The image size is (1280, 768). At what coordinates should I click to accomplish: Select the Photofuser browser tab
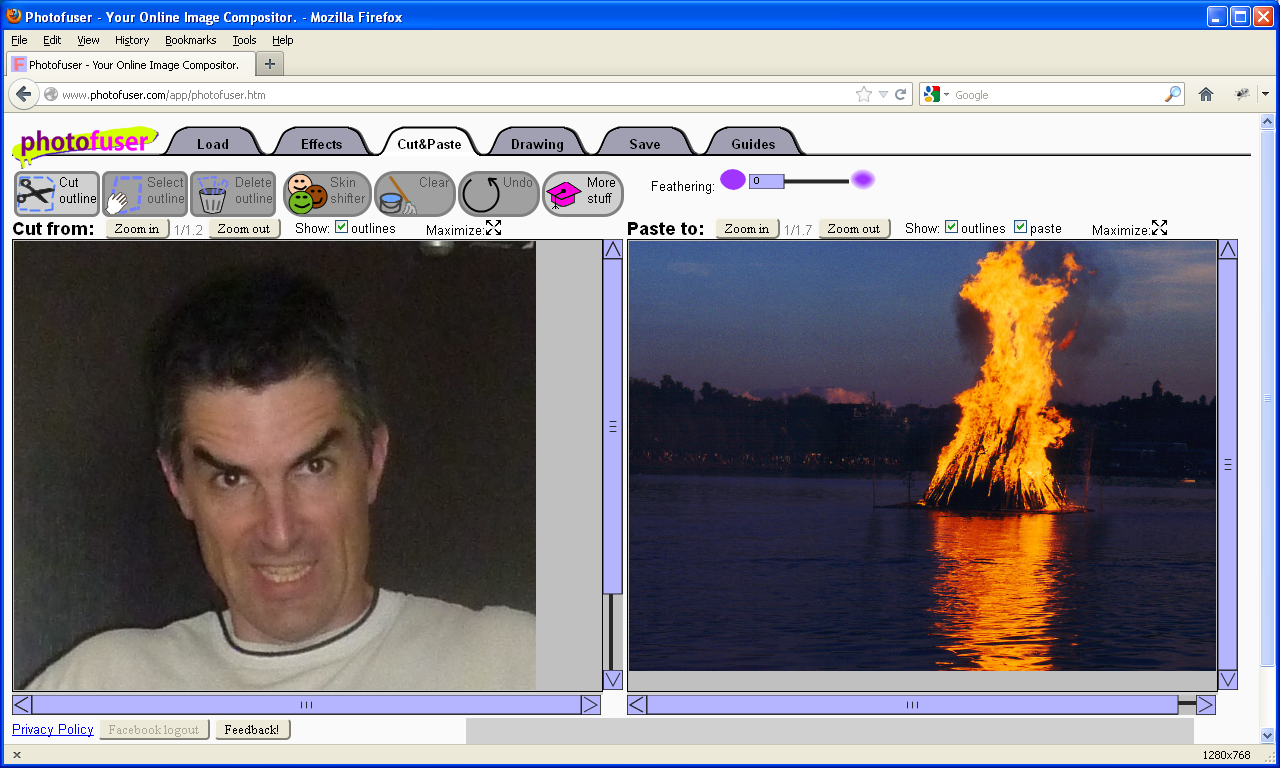point(130,64)
